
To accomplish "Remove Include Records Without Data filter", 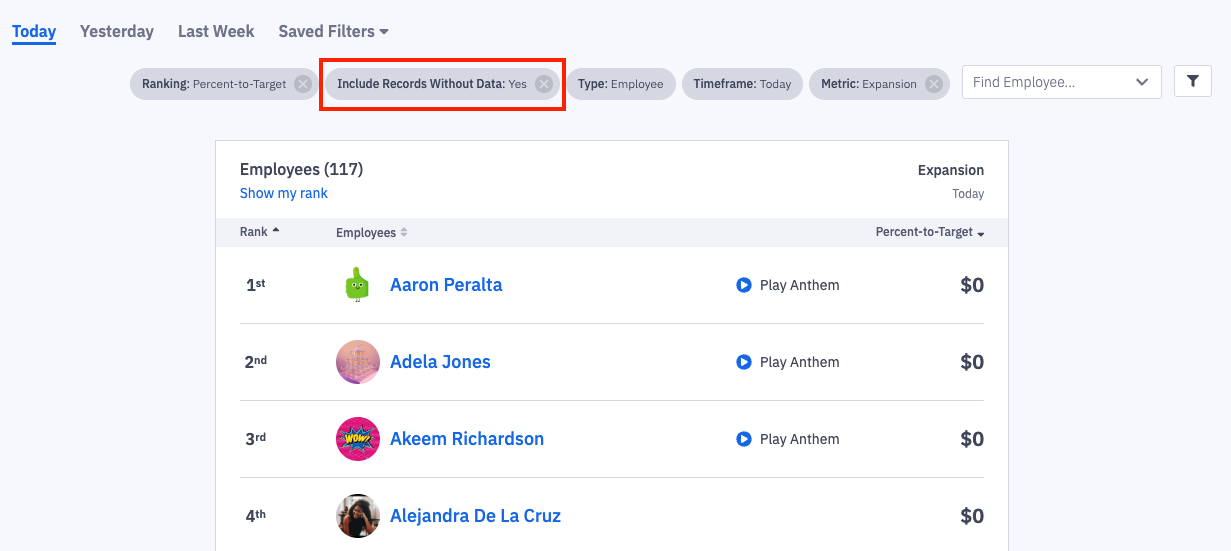I will pos(544,84).
